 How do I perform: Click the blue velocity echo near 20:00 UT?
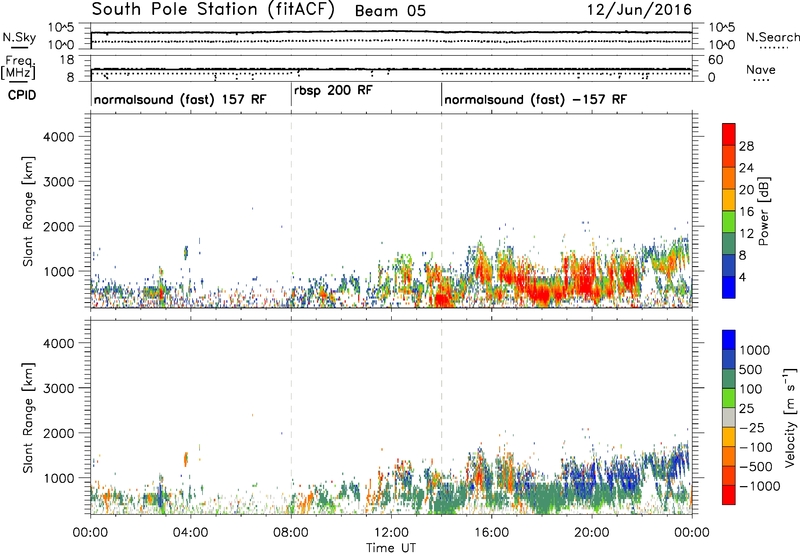(587, 474)
